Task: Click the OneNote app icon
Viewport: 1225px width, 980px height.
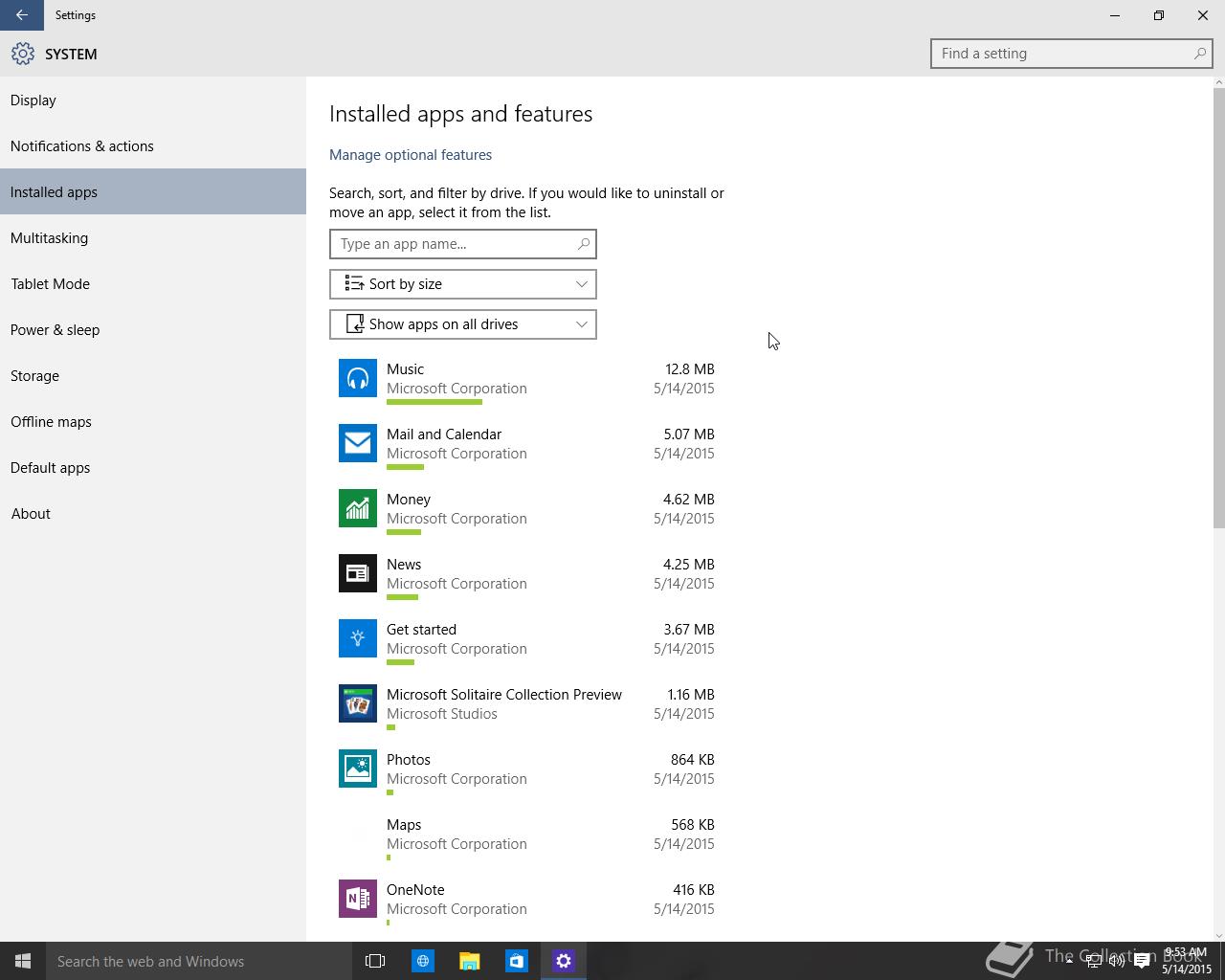Action: (358, 899)
